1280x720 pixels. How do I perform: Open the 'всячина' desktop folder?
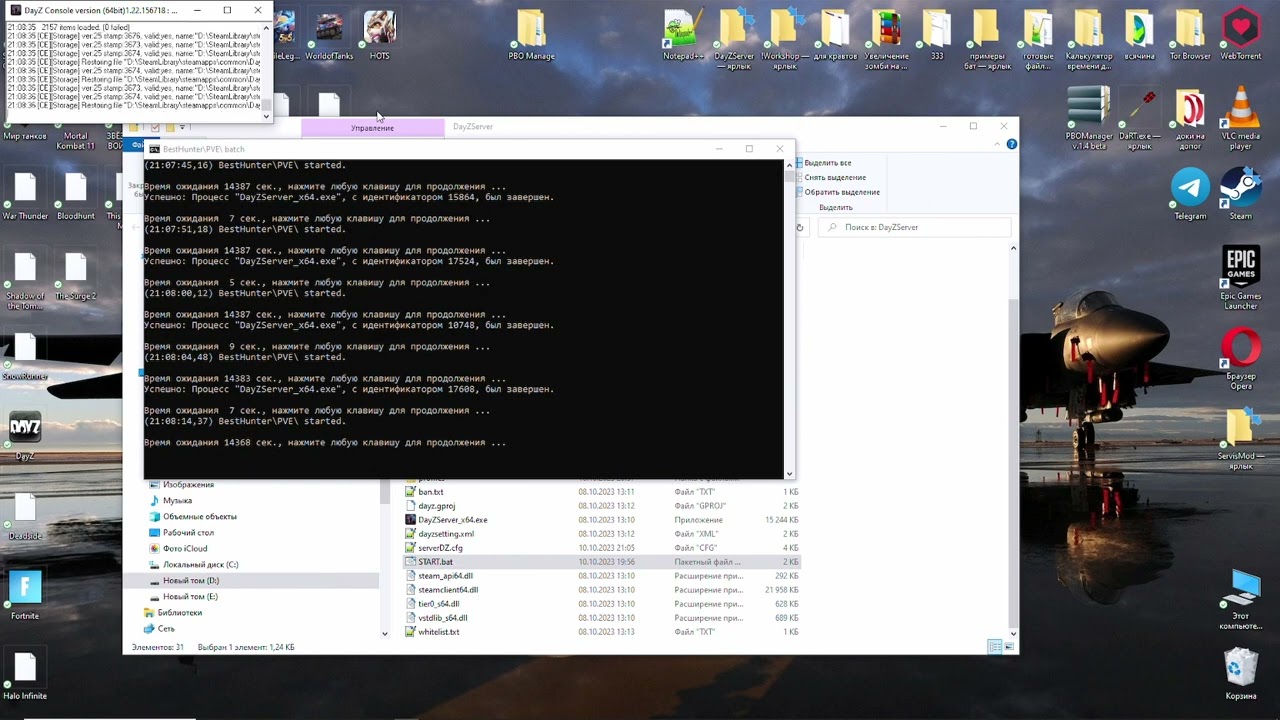1139,35
